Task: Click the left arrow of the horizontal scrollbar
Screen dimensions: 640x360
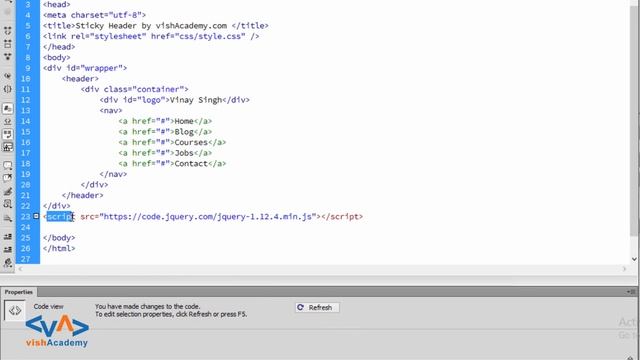Action: pyautogui.click(x=20, y=269)
